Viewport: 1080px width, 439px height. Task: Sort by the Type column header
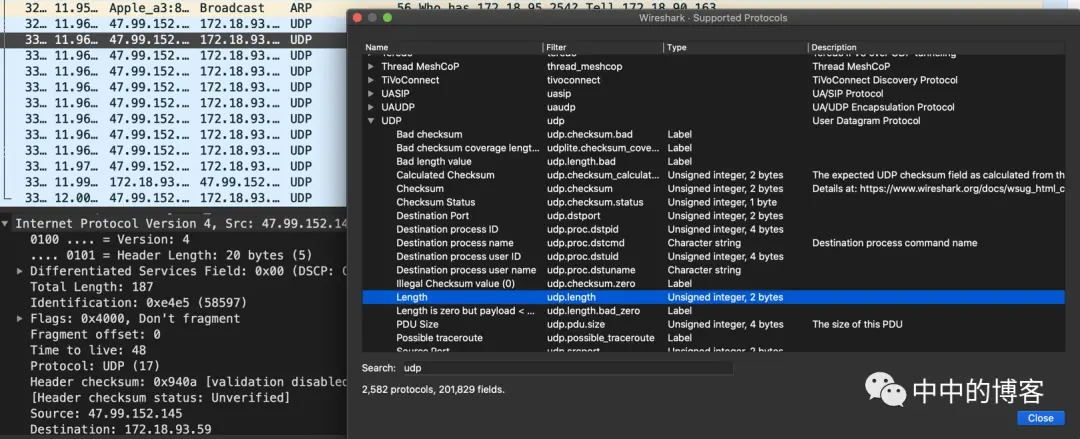[x=736, y=48]
